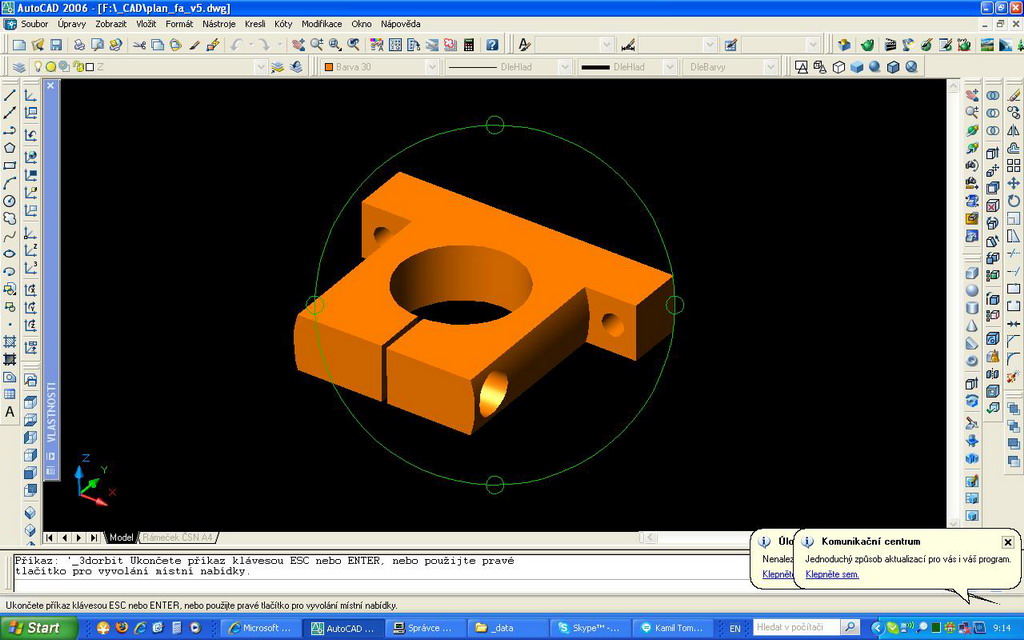Expand the DleBarvy plot style dropdown
Screen dimensions: 1024x640
point(769,67)
